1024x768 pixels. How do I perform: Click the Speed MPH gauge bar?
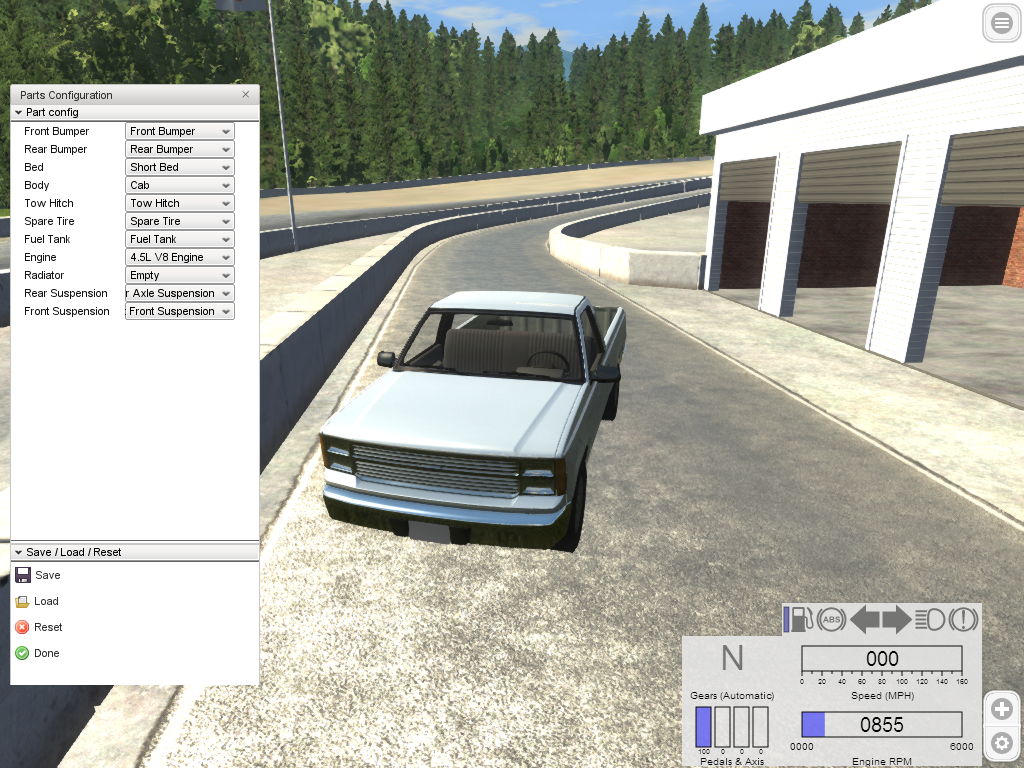(x=882, y=659)
